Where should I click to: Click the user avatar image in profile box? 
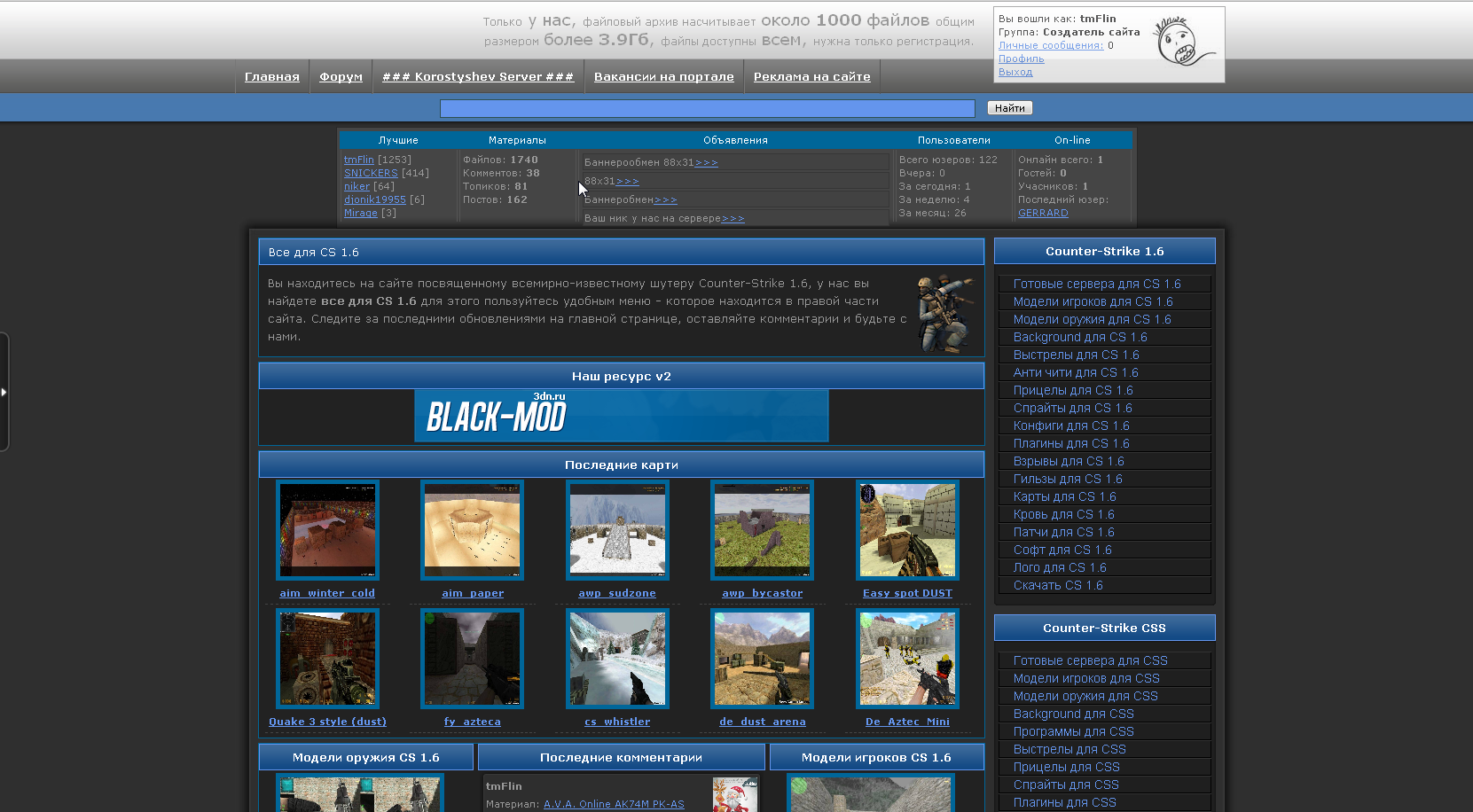click(x=1184, y=42)
